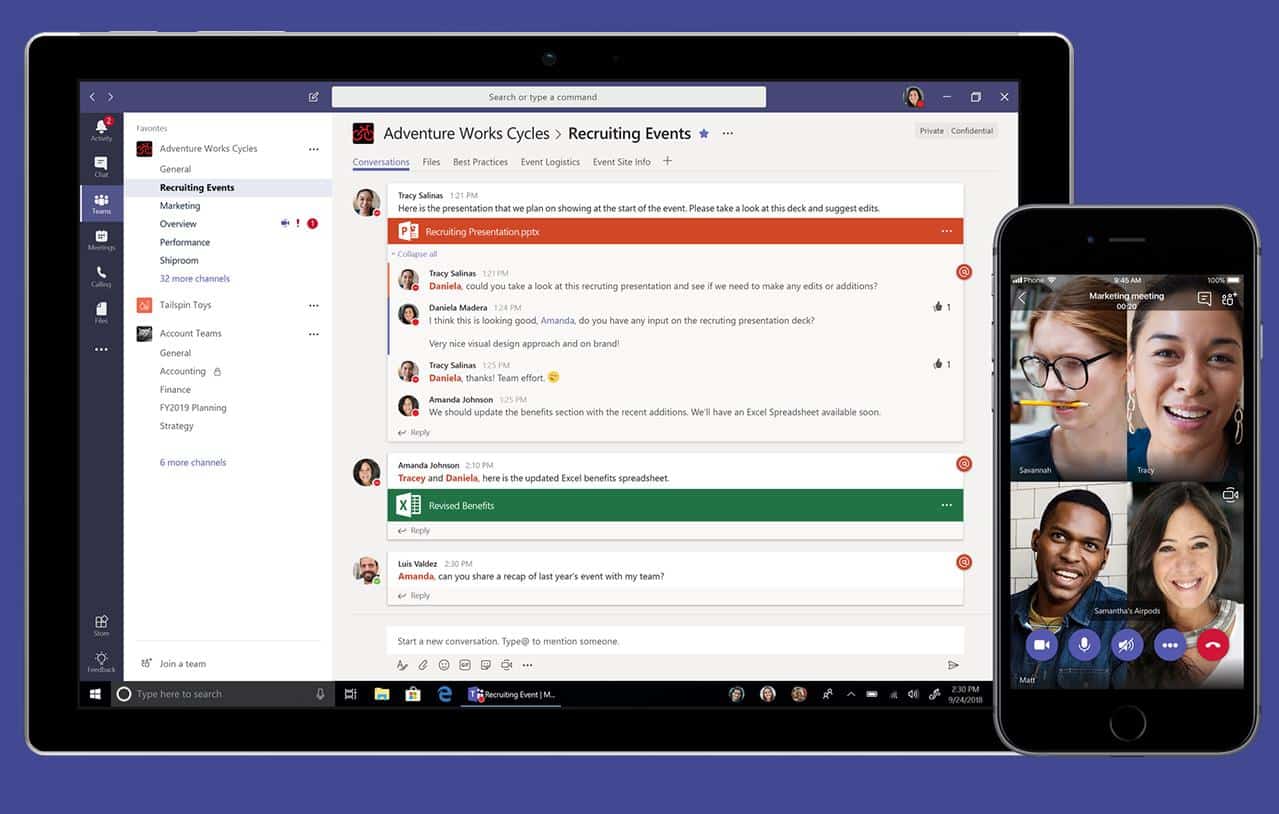The image size is (1279, 814).
Task: Select Savannah's video tile on phone
Action: (x=1068, y=379)
